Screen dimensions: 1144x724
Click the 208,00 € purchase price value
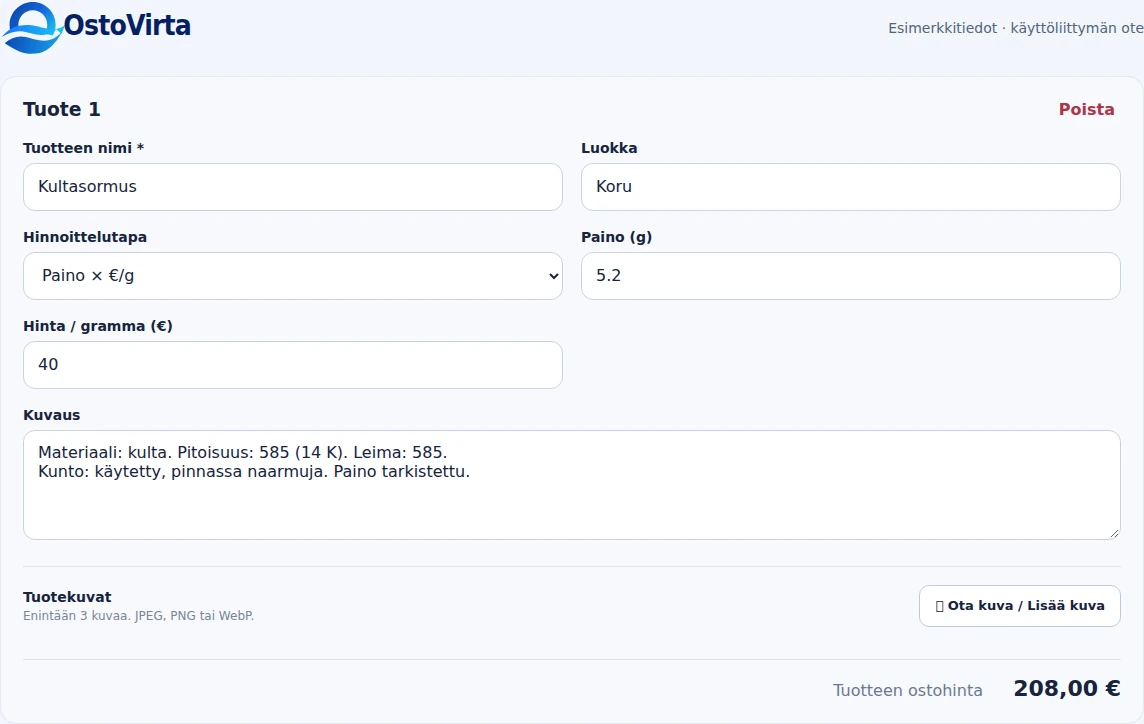1067,688
